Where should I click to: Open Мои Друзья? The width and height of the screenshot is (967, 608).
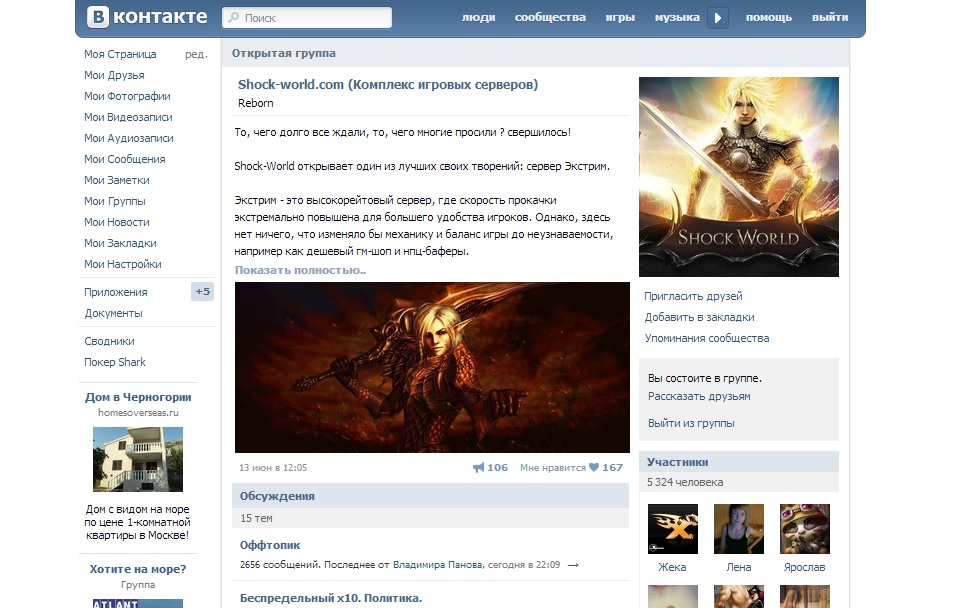[x=114, y=75]
